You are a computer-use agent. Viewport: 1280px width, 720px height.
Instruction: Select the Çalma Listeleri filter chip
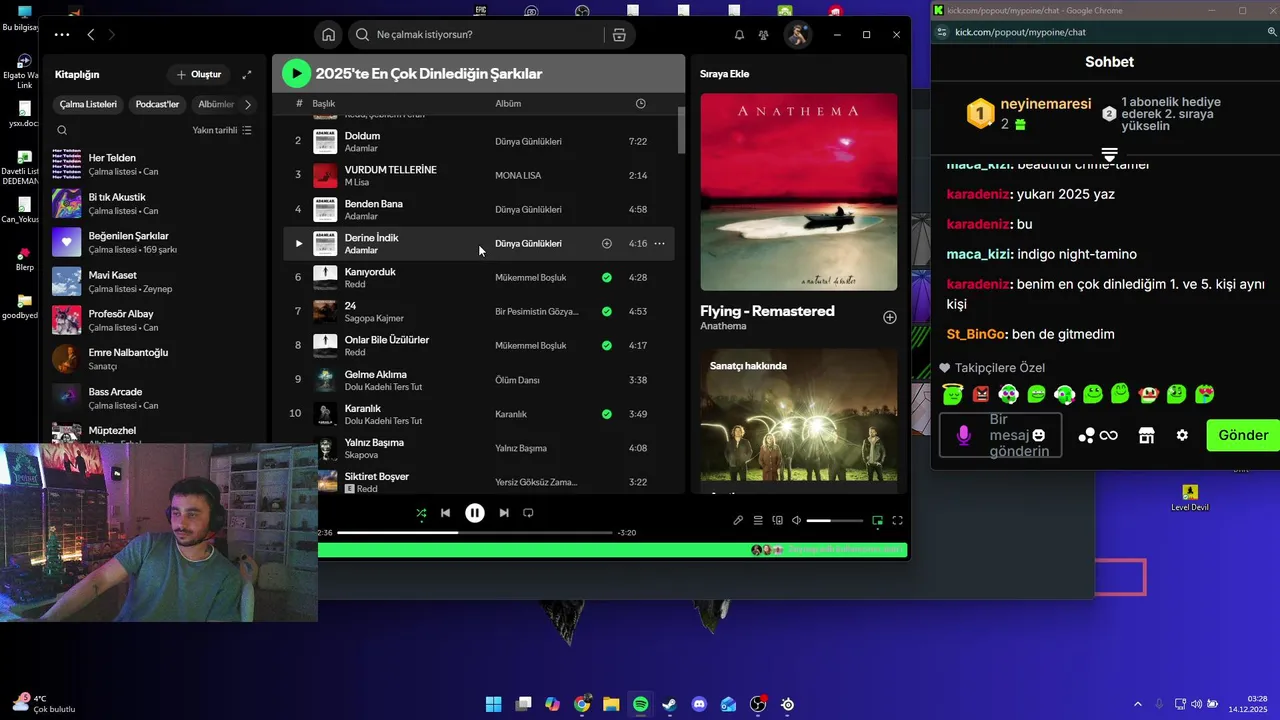tap(88, 104)
